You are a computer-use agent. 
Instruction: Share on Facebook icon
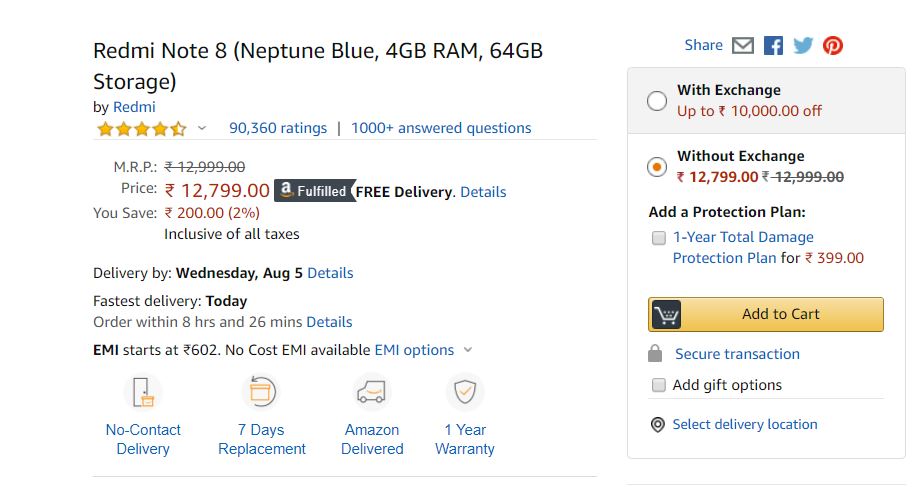pyautogui.click(x=773, y=45)
